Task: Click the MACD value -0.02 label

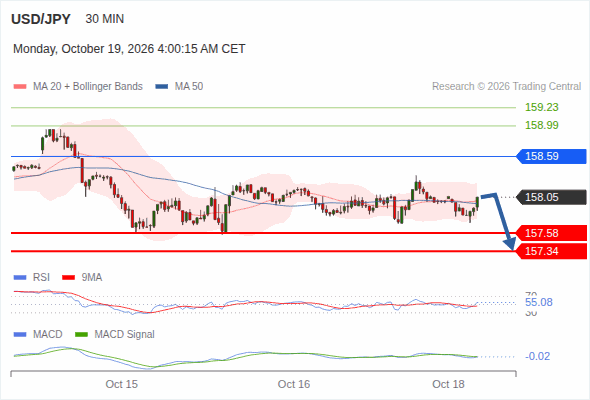Action: click(x=537, y=356)
